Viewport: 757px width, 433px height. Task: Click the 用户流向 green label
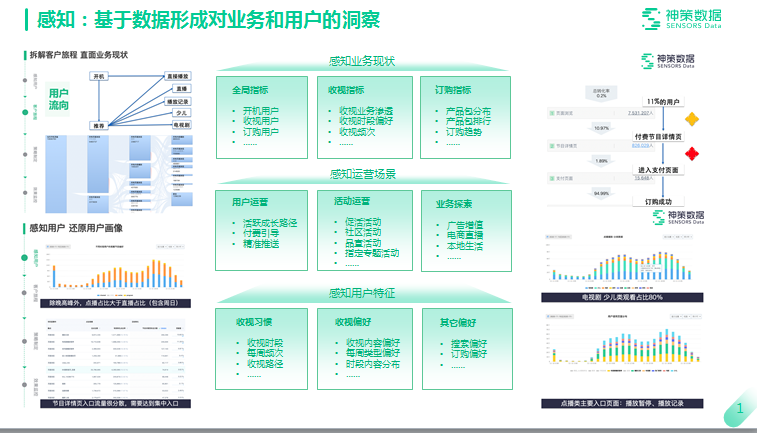[58, 99]
